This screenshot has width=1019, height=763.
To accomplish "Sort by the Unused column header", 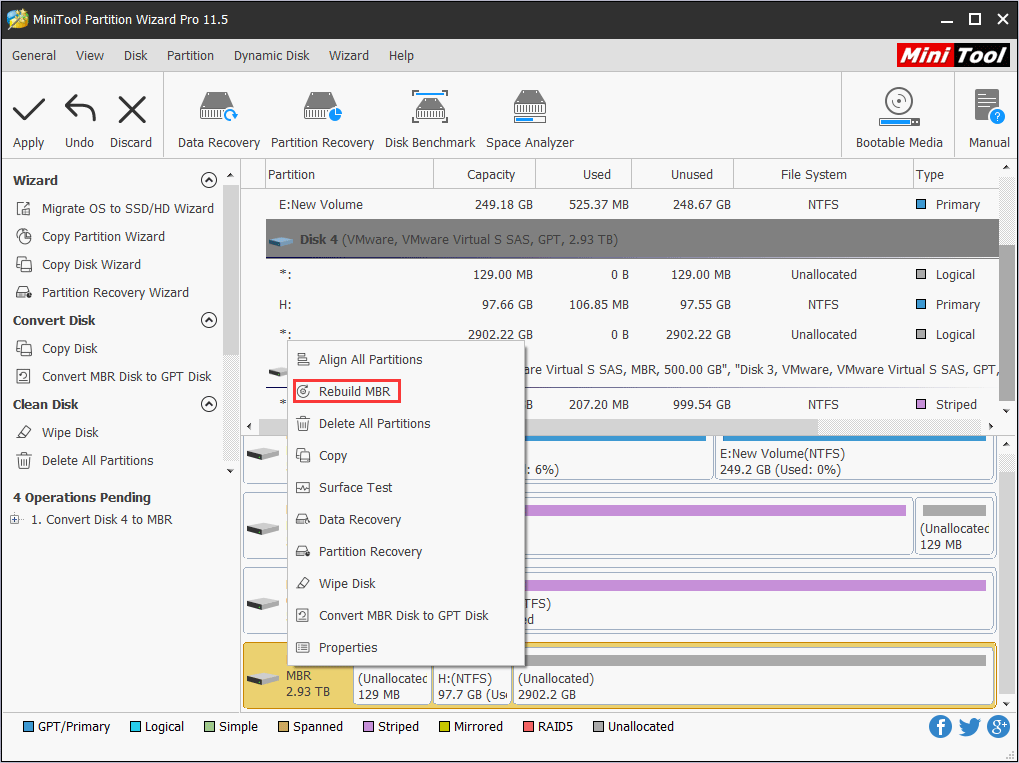I will (682, 174).
